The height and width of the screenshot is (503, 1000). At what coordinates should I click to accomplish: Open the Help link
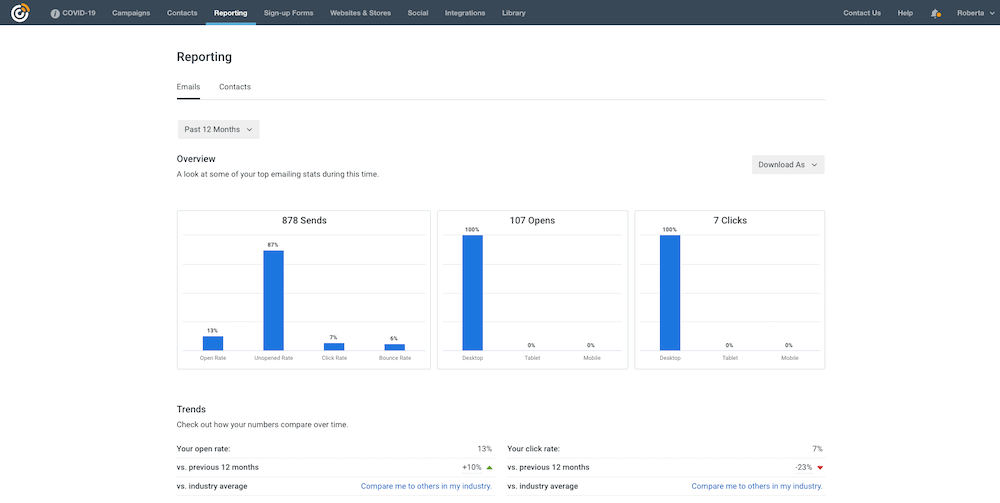(x=905, y=13)
